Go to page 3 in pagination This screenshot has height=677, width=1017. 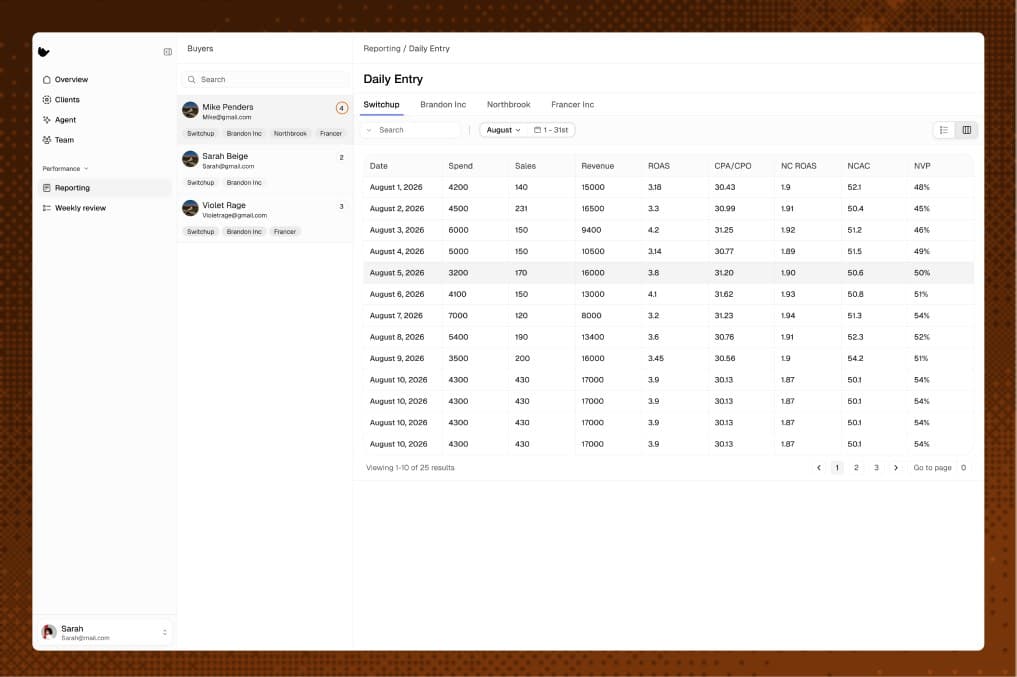[876, 468]
